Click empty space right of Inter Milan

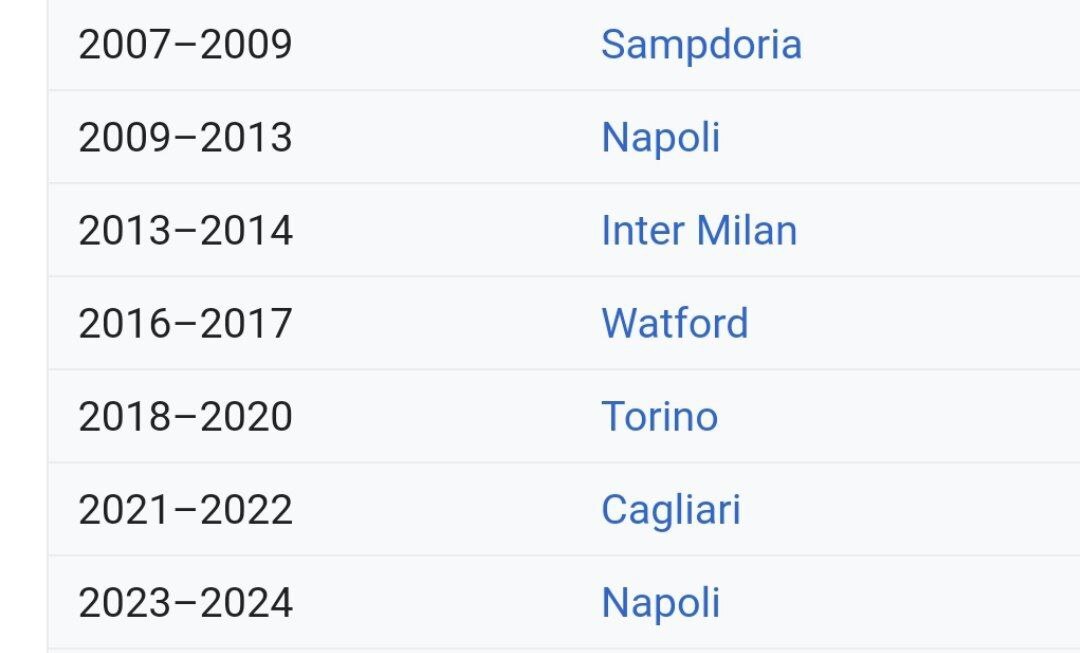(940, 231)
